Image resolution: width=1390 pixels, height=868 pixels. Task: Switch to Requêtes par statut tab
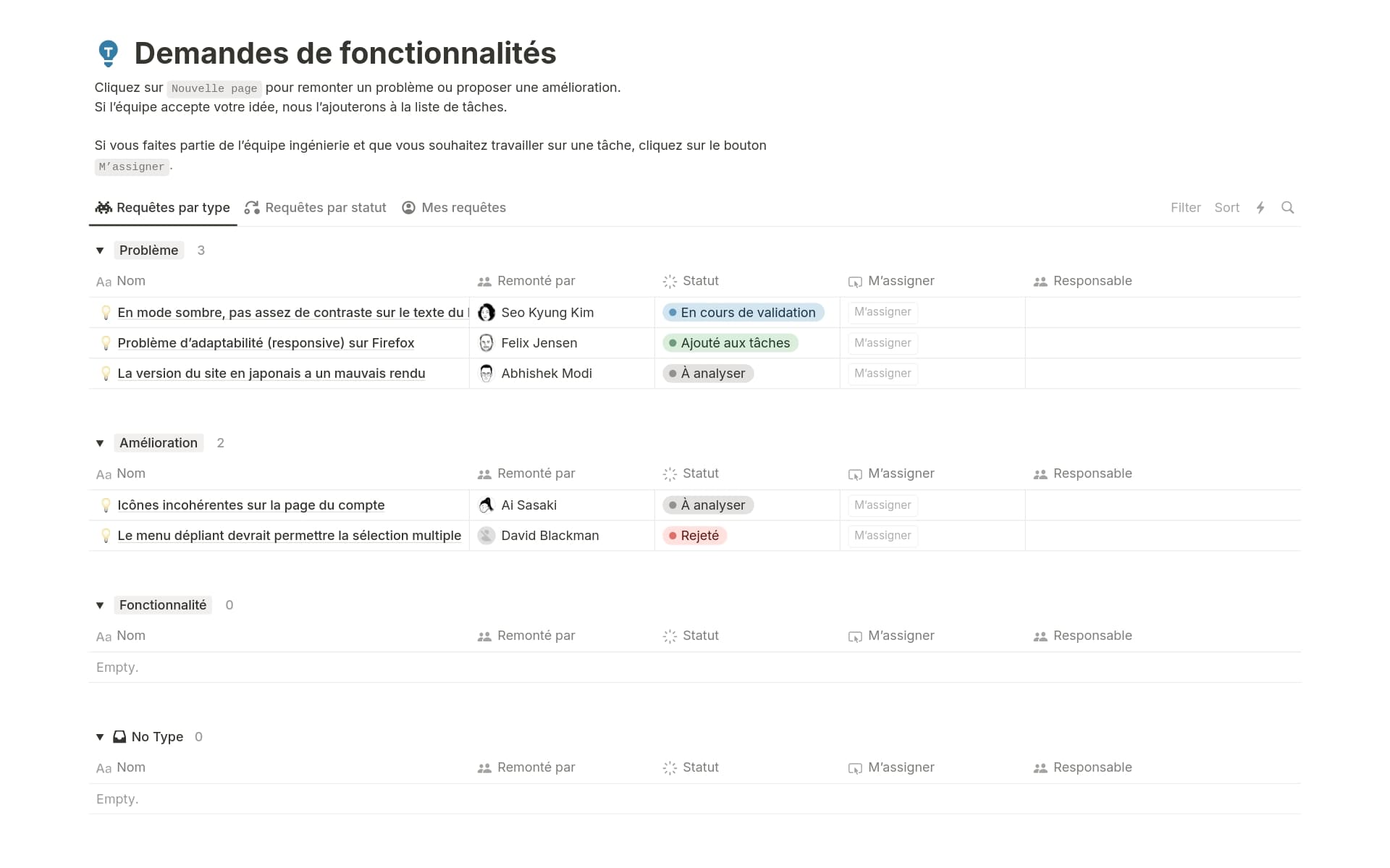(316, 208)
